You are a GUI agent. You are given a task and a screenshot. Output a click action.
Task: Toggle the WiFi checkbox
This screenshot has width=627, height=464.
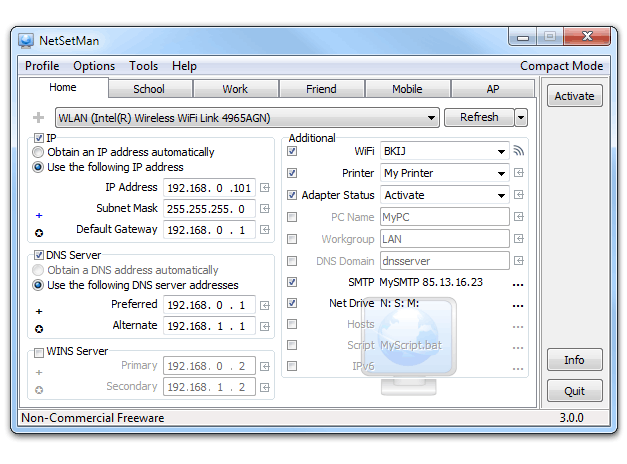[x=292, y=151]
